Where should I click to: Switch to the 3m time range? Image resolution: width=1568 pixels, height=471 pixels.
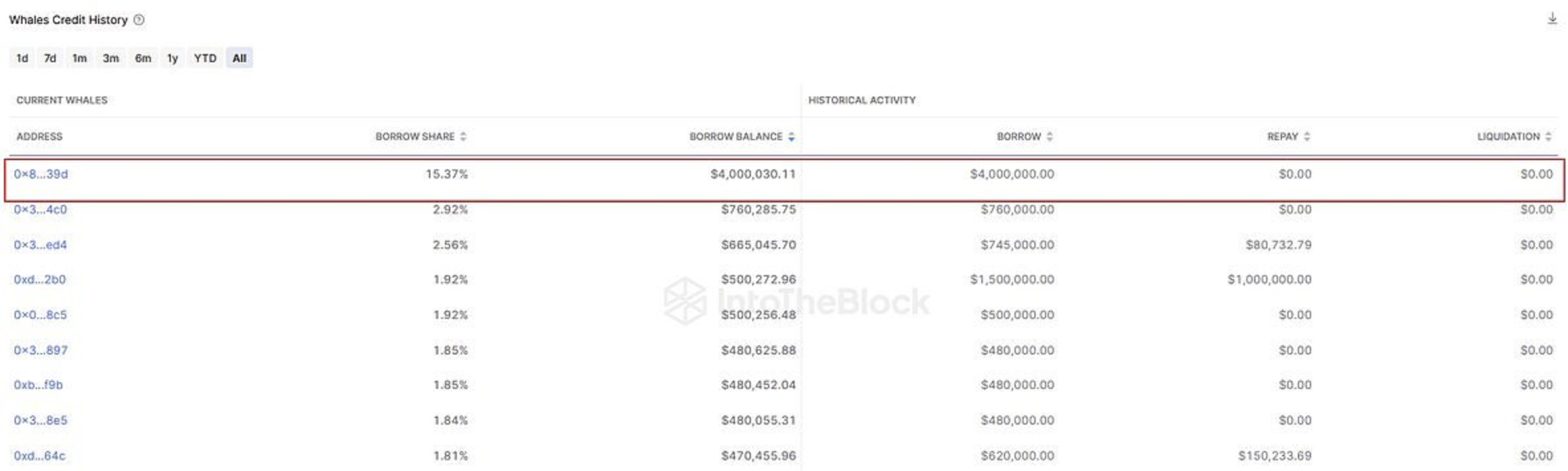click(x=111, y=58)
